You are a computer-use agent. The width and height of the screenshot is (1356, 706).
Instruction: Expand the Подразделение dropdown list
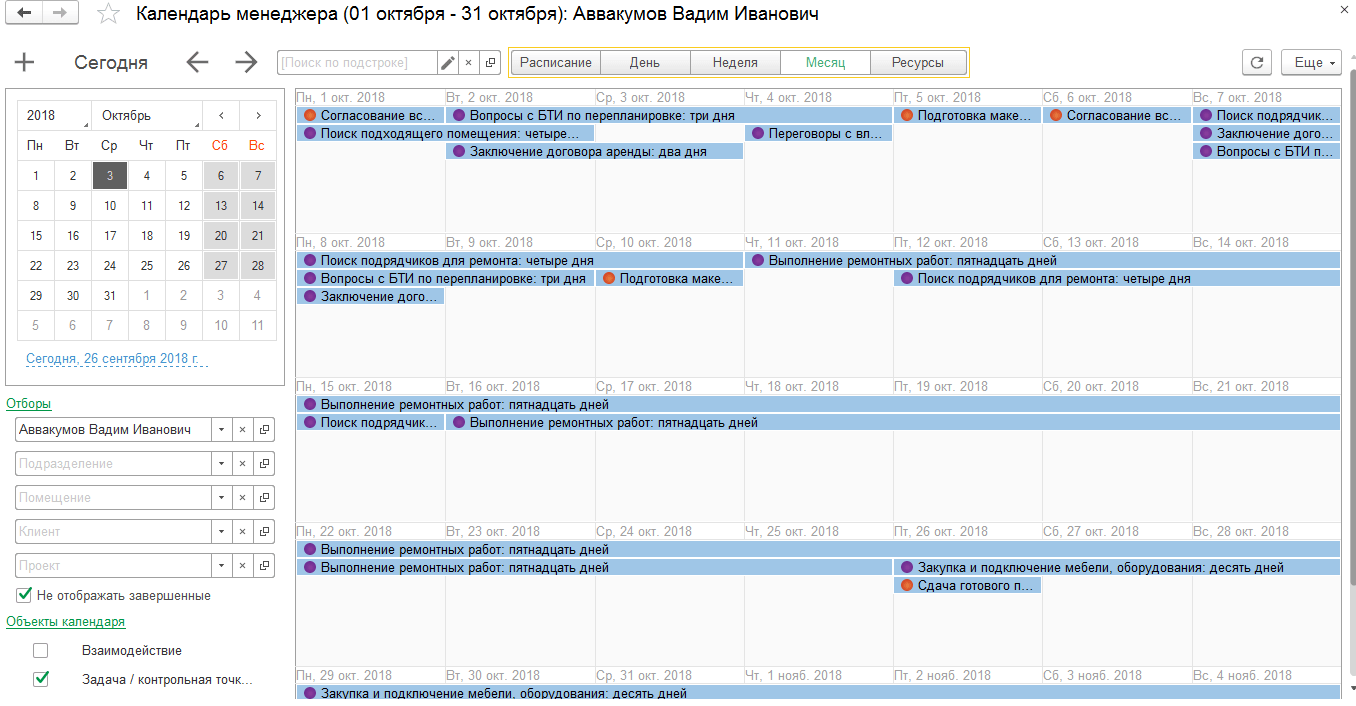221,463
